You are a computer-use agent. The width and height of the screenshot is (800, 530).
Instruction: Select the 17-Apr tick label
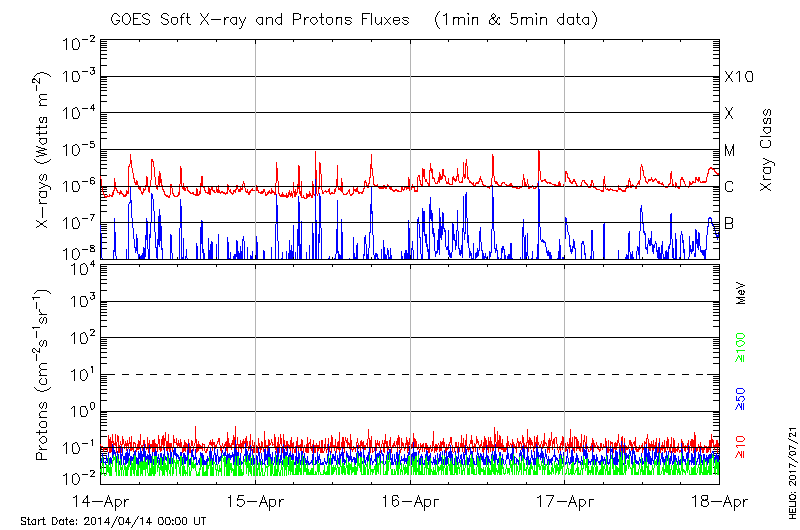pyautogui.click(x=565, y=501)
